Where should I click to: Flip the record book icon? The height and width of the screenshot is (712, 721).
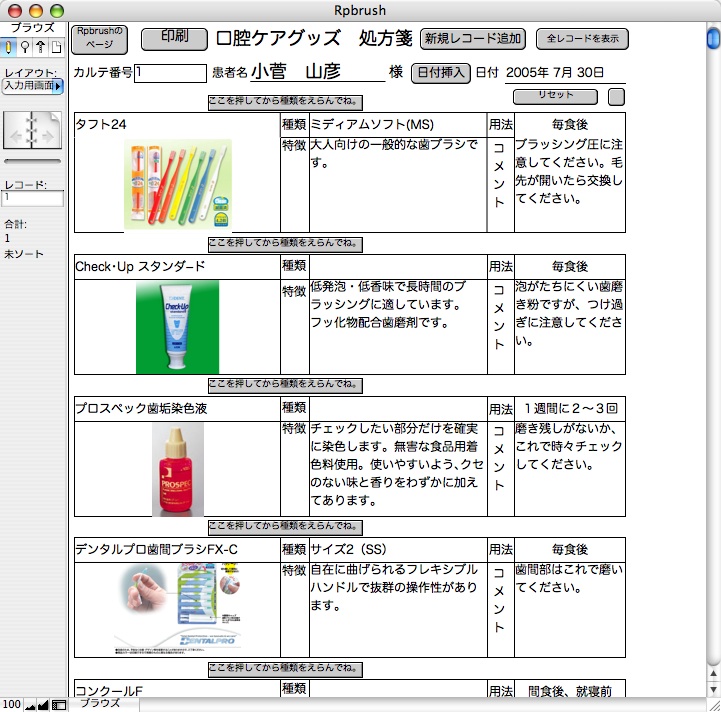[x=32, y=130]
